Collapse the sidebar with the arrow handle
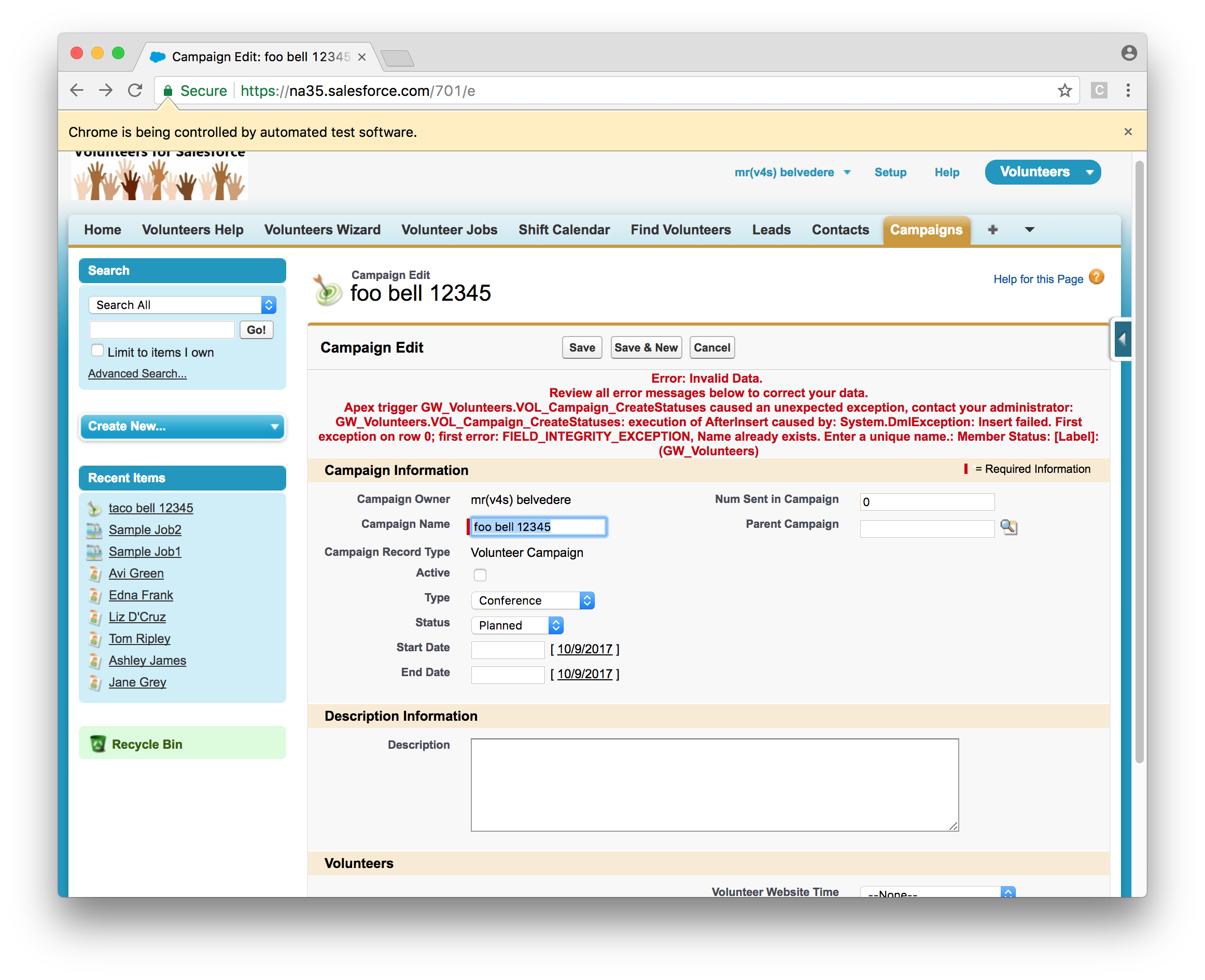 (1122, 339)
